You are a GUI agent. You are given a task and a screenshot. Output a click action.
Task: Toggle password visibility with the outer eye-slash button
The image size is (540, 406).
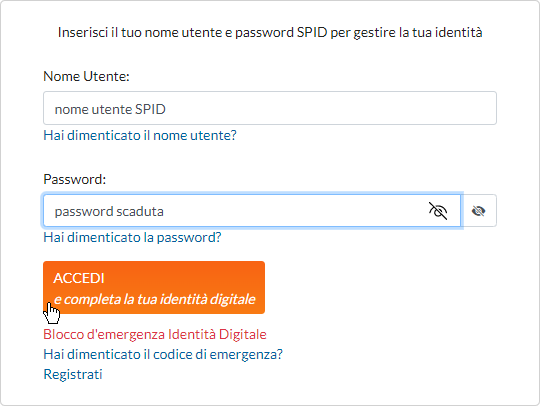point(479,211)
